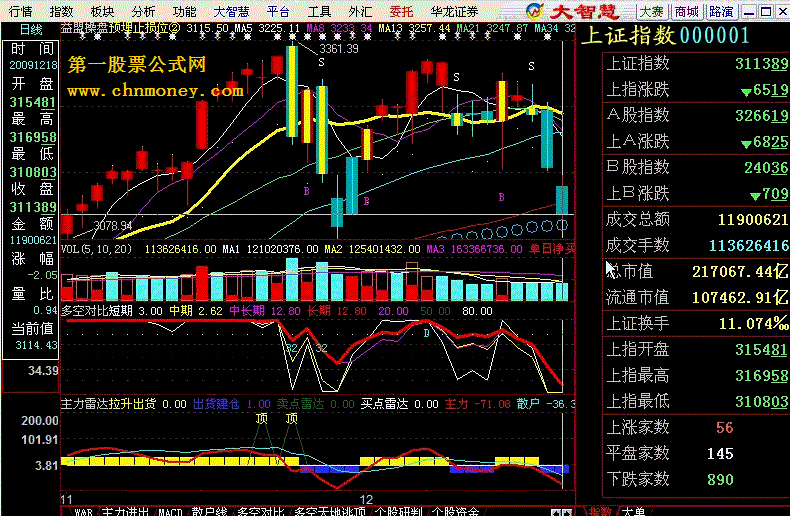Click the www.chnmoney.com link text
Image resolution: width=790 pixels, height=516 pixels.
click(155, 91)
